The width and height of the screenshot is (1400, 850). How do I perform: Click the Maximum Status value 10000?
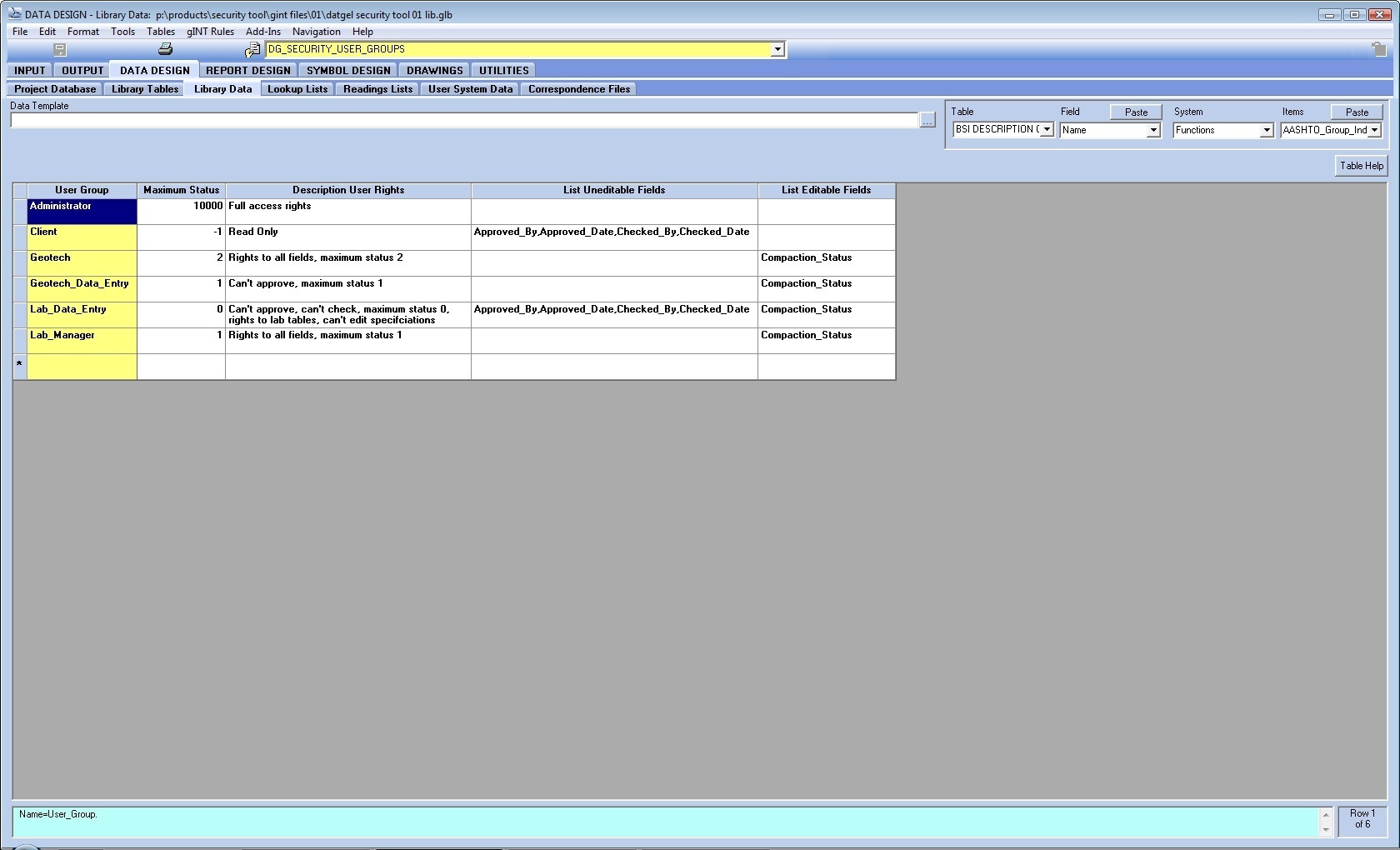click(x=181, y=212)
